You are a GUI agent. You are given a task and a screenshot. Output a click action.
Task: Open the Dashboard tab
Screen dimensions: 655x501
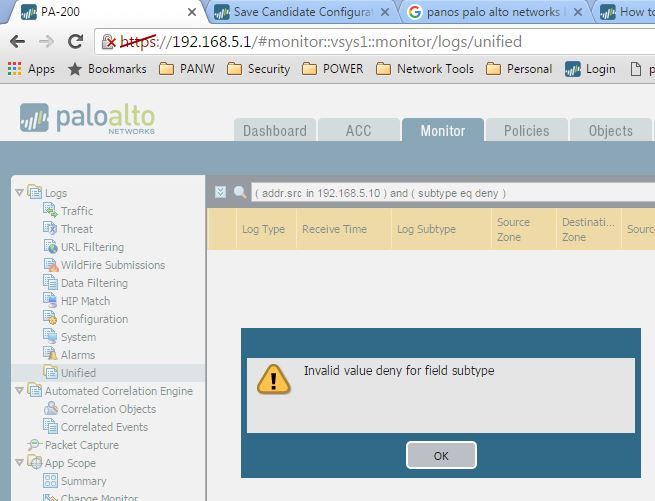tap(275, 130)
